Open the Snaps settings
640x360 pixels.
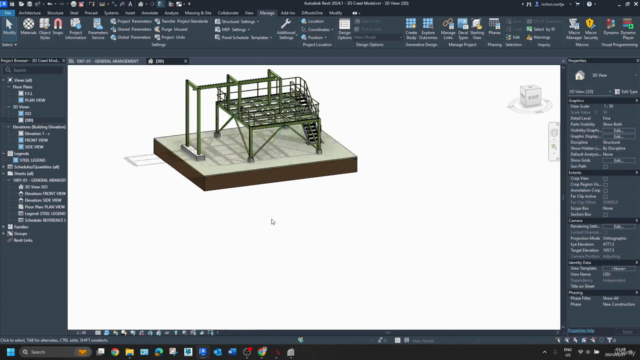point(58,28)
